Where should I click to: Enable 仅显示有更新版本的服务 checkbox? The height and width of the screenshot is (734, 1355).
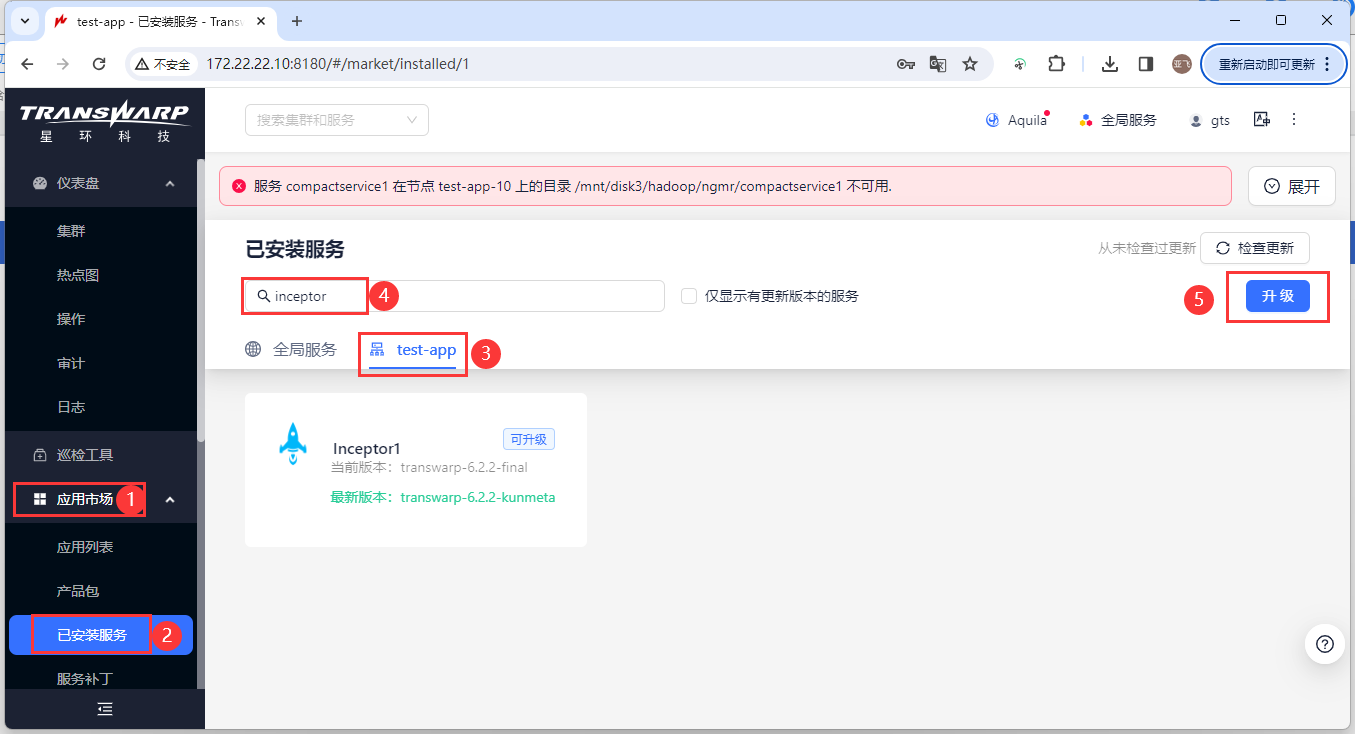point(689,296)
